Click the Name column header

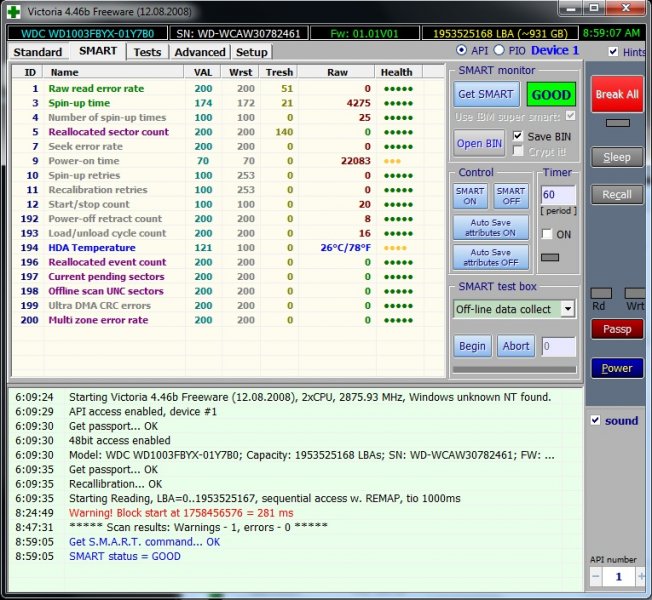click(x=113, y=72)
